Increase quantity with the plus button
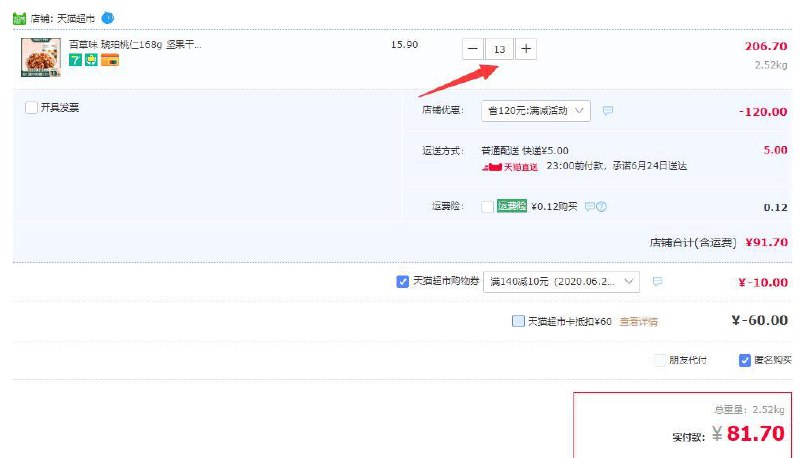Image resolution: width=800 pixels, height=458 pixels. [x=526, y=49]
